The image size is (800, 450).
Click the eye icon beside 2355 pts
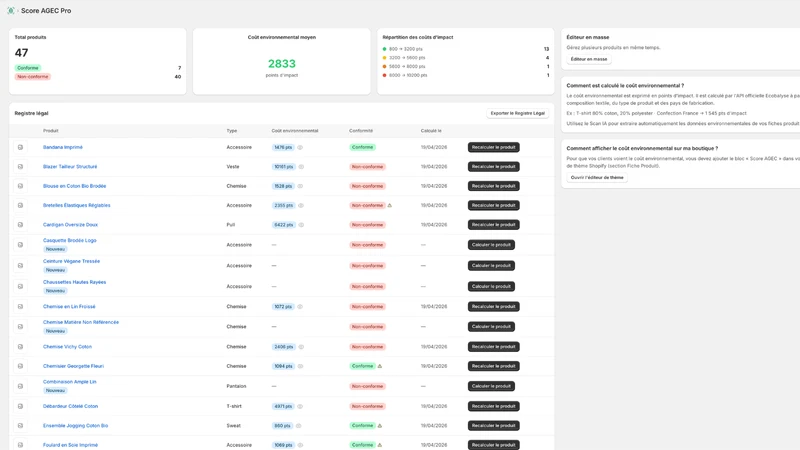click(301, 206)
